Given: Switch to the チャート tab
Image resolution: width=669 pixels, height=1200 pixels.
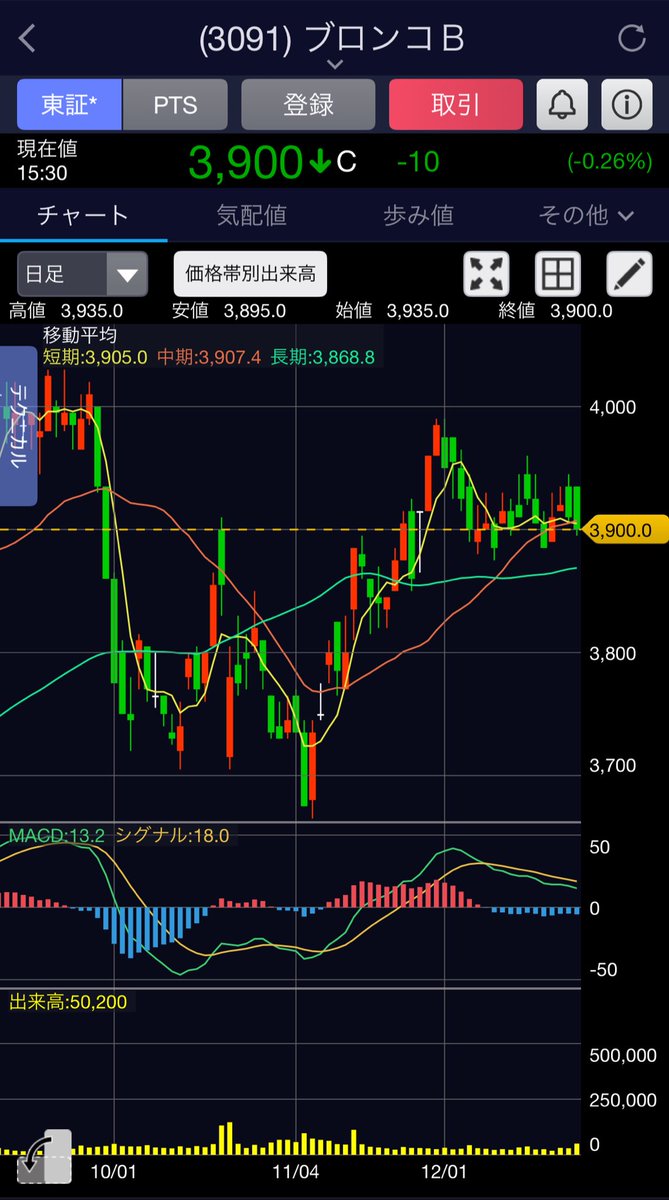Looking at the screenshot, I should [x=83, y=215].
